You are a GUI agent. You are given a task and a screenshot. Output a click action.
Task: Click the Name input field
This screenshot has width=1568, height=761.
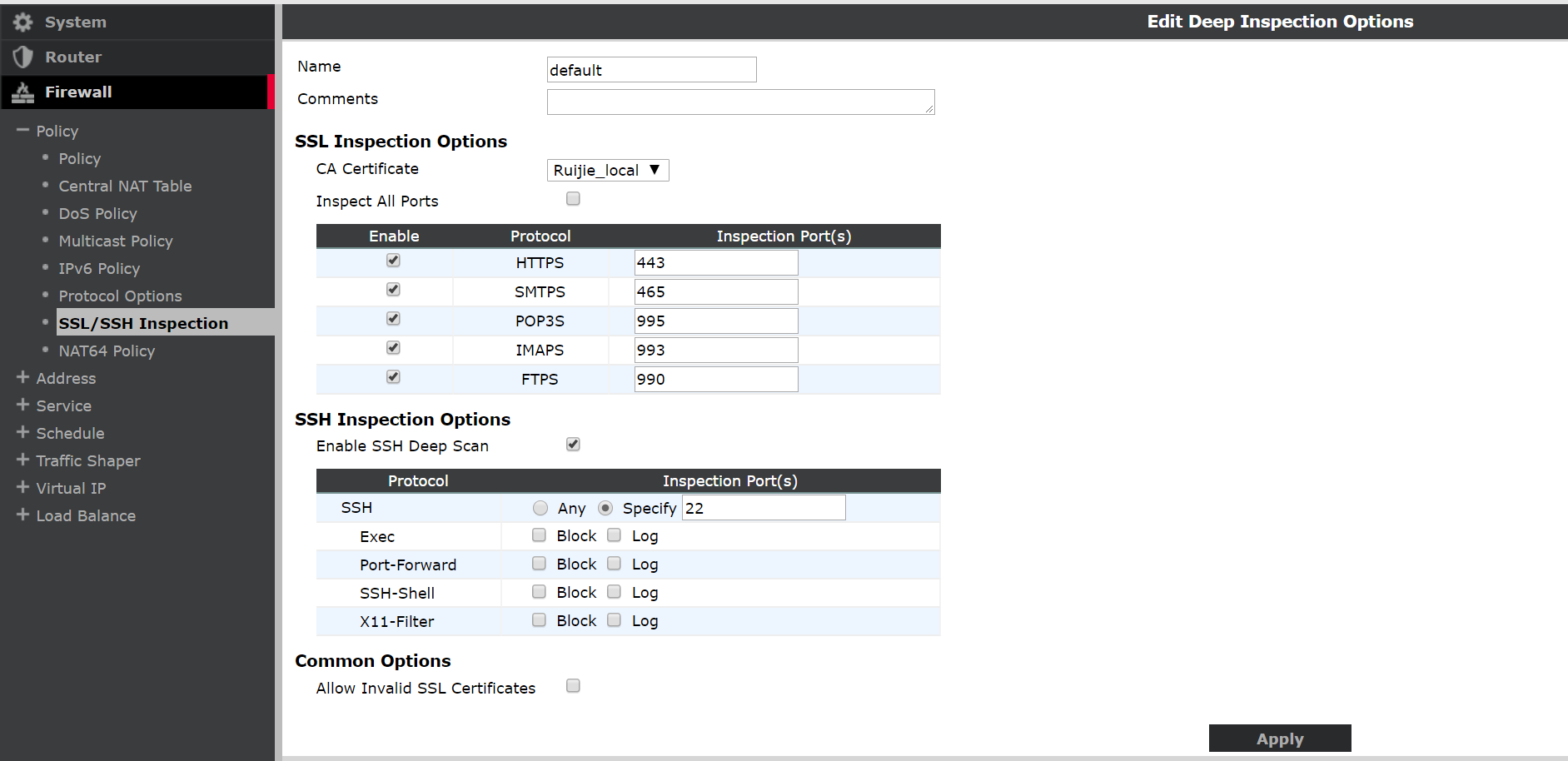651,70
